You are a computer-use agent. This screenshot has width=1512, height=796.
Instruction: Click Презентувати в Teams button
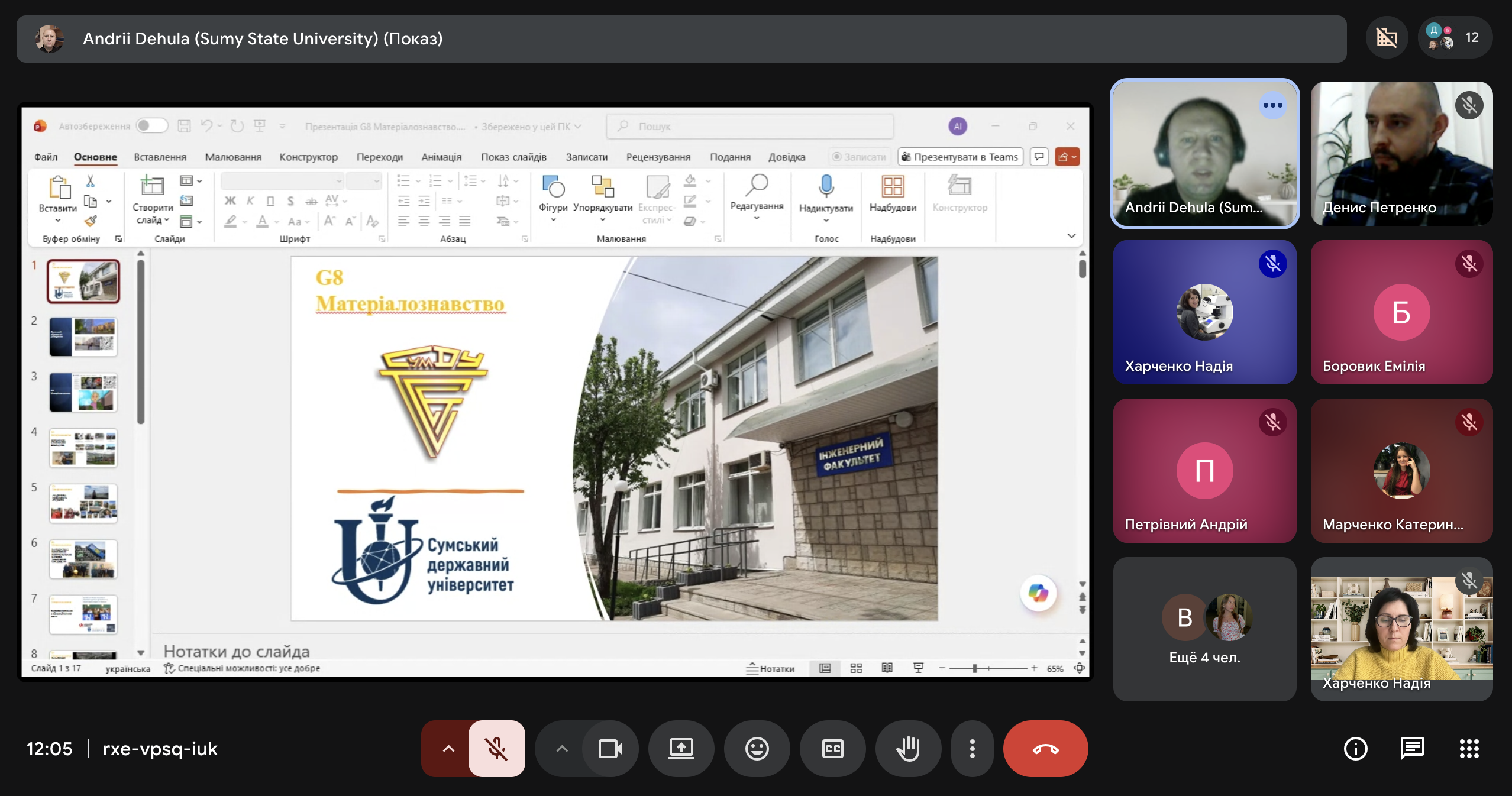(x=960, y=157)
